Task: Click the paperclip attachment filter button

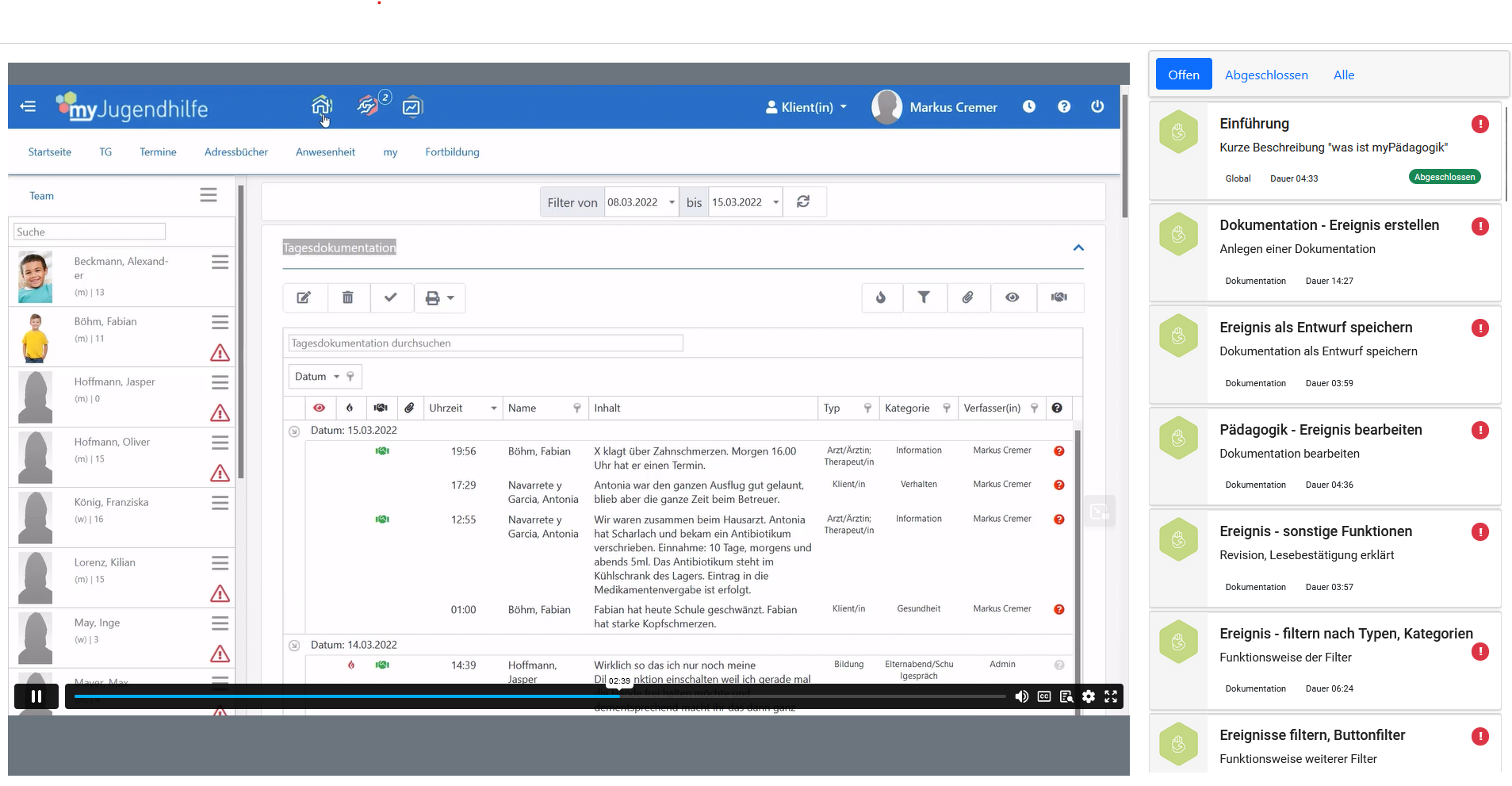Action: 968,297
